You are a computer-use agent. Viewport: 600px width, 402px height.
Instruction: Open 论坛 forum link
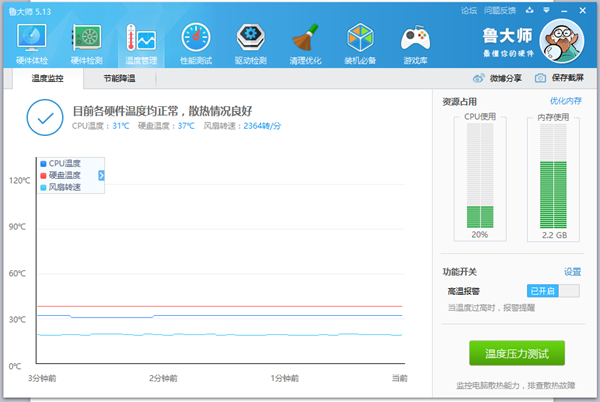[x=469, y=11]
